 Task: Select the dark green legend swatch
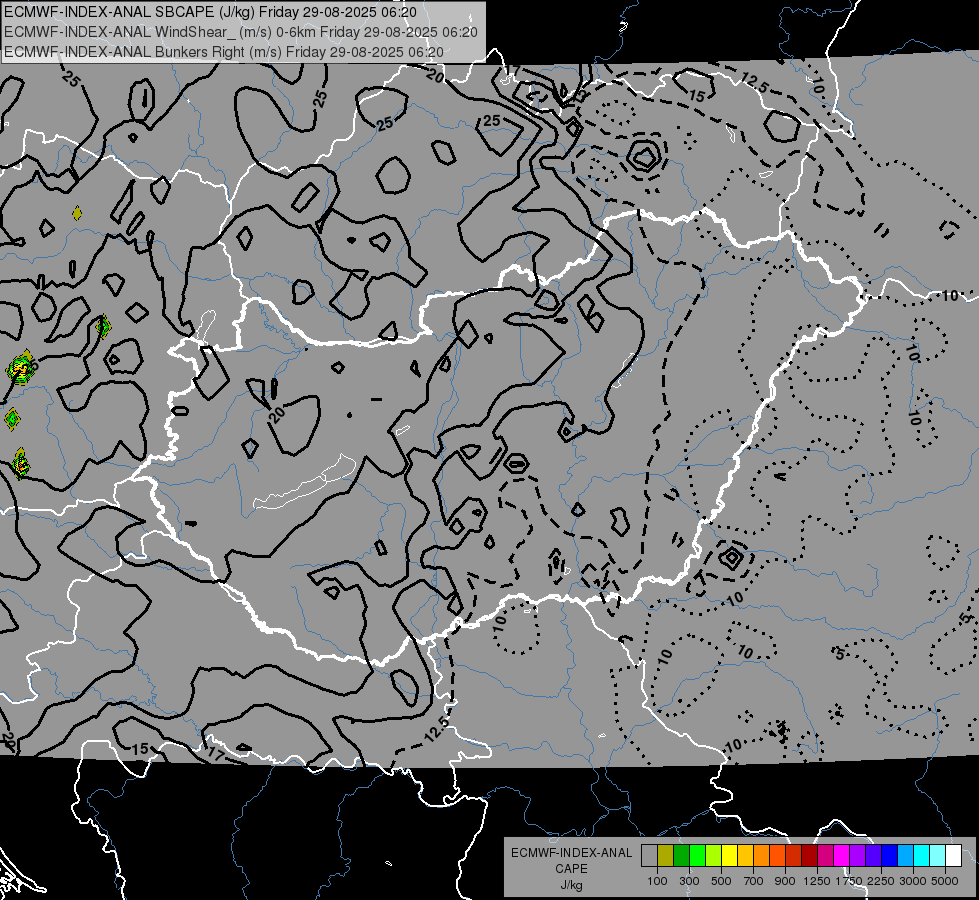(x=681, y=856)
